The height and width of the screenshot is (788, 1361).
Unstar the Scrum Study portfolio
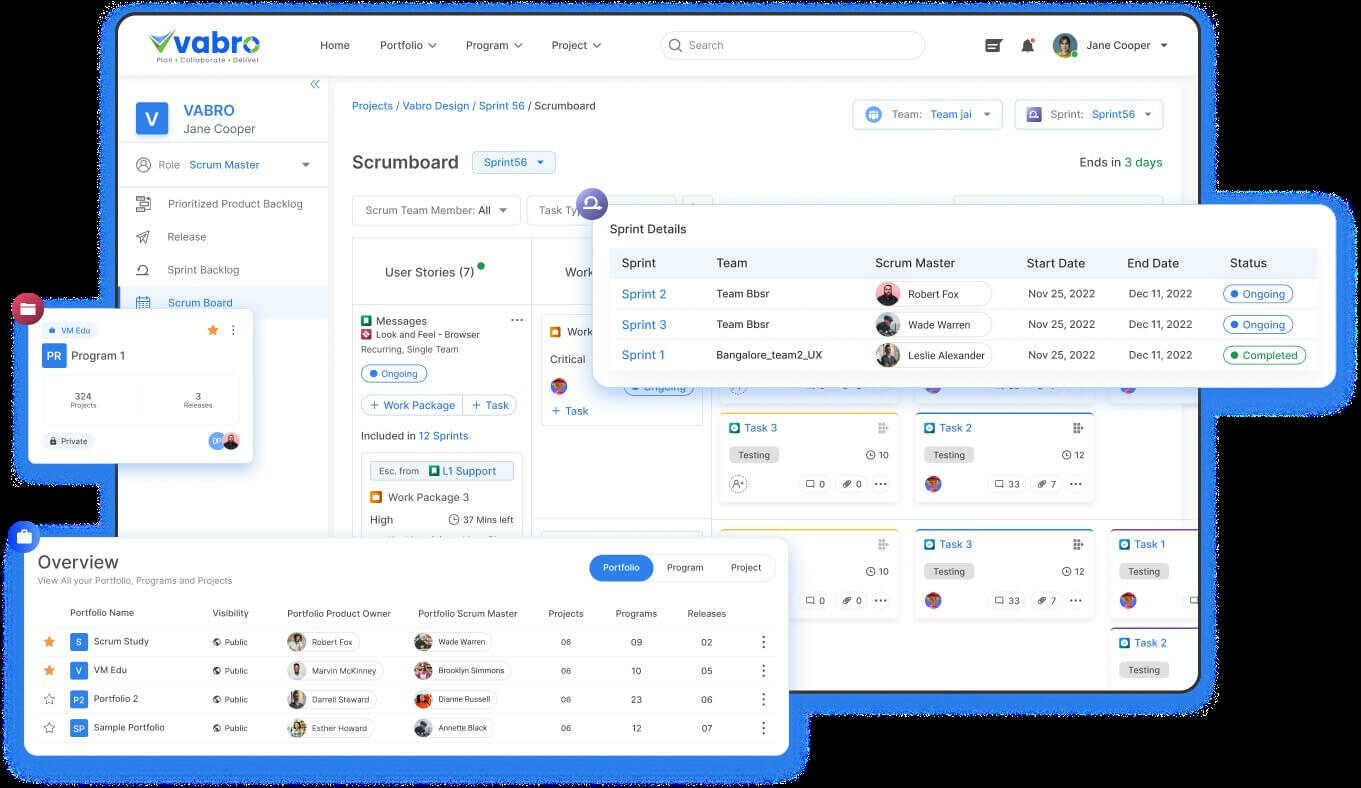(x=49, y=641)
